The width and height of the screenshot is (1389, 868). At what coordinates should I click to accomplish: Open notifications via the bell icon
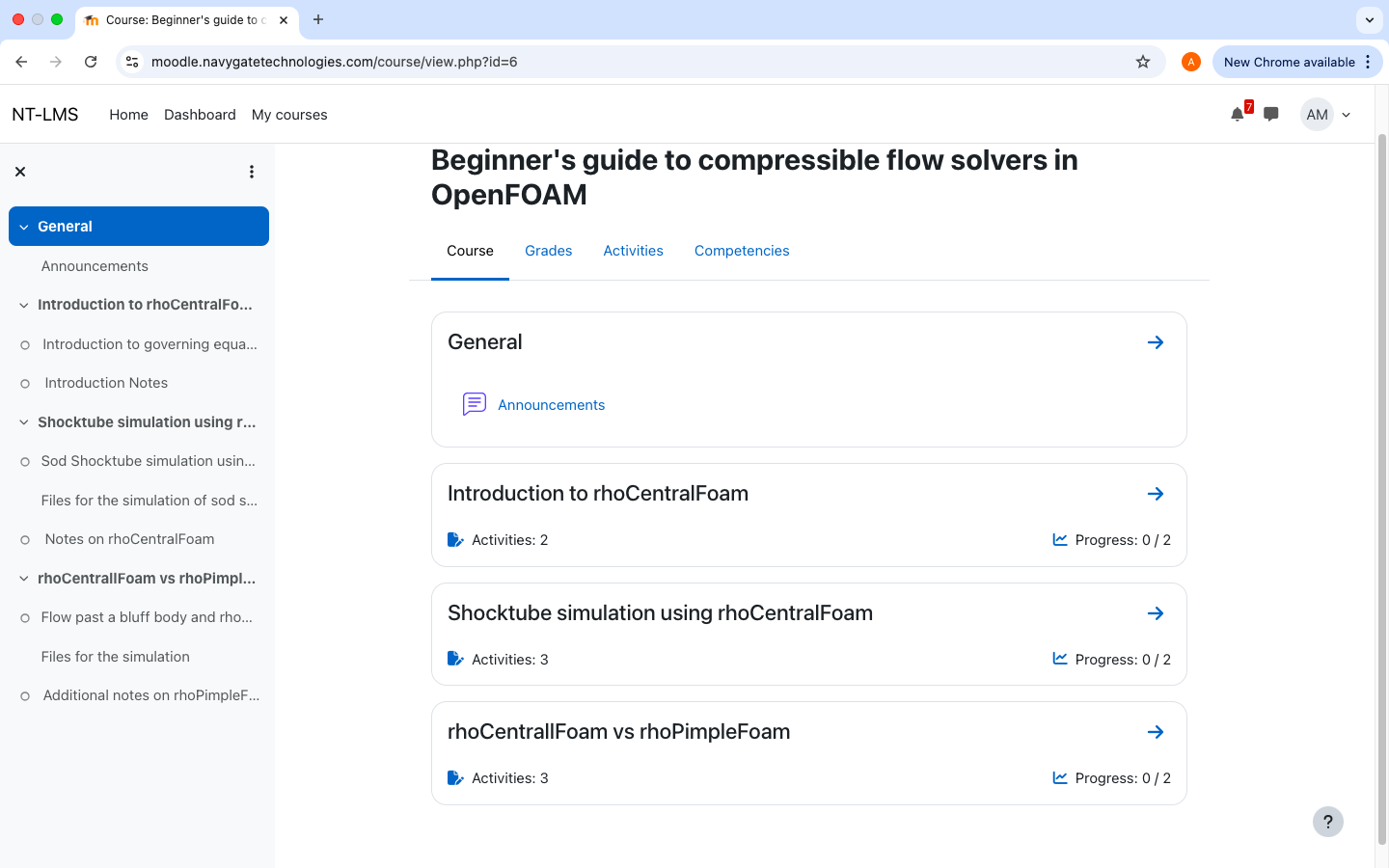[x=1237, y=114]
